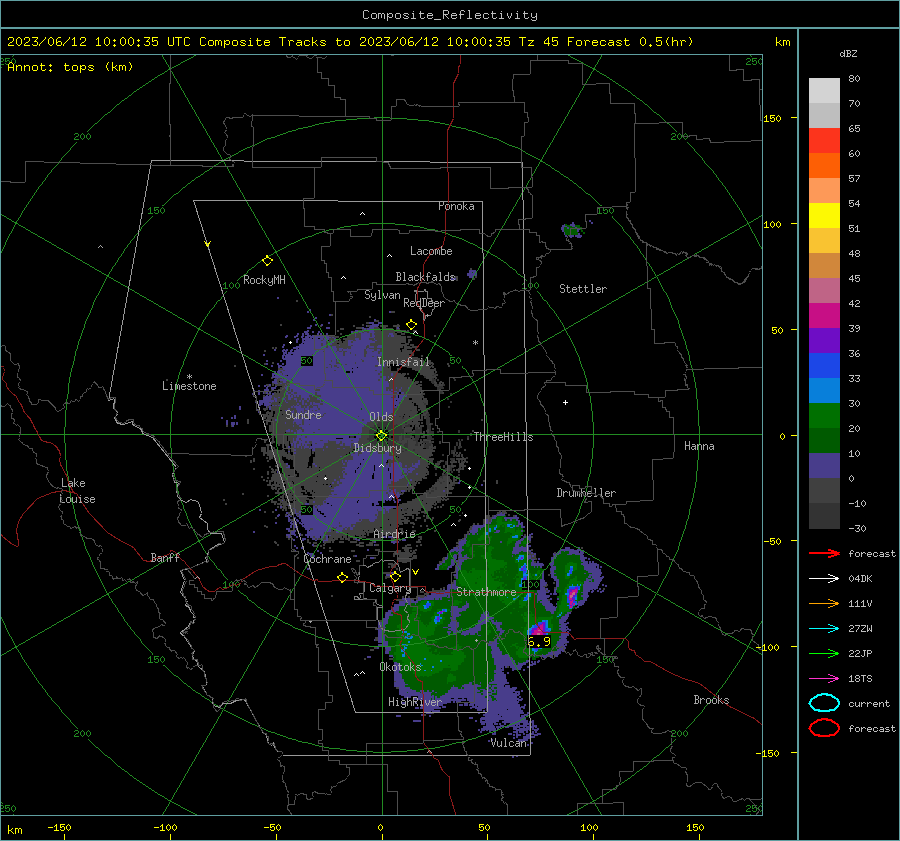Click the Blackfalds map label
The height and width of the screenshot is (841, 900).
pyautogui.click(x=425, y=277)
